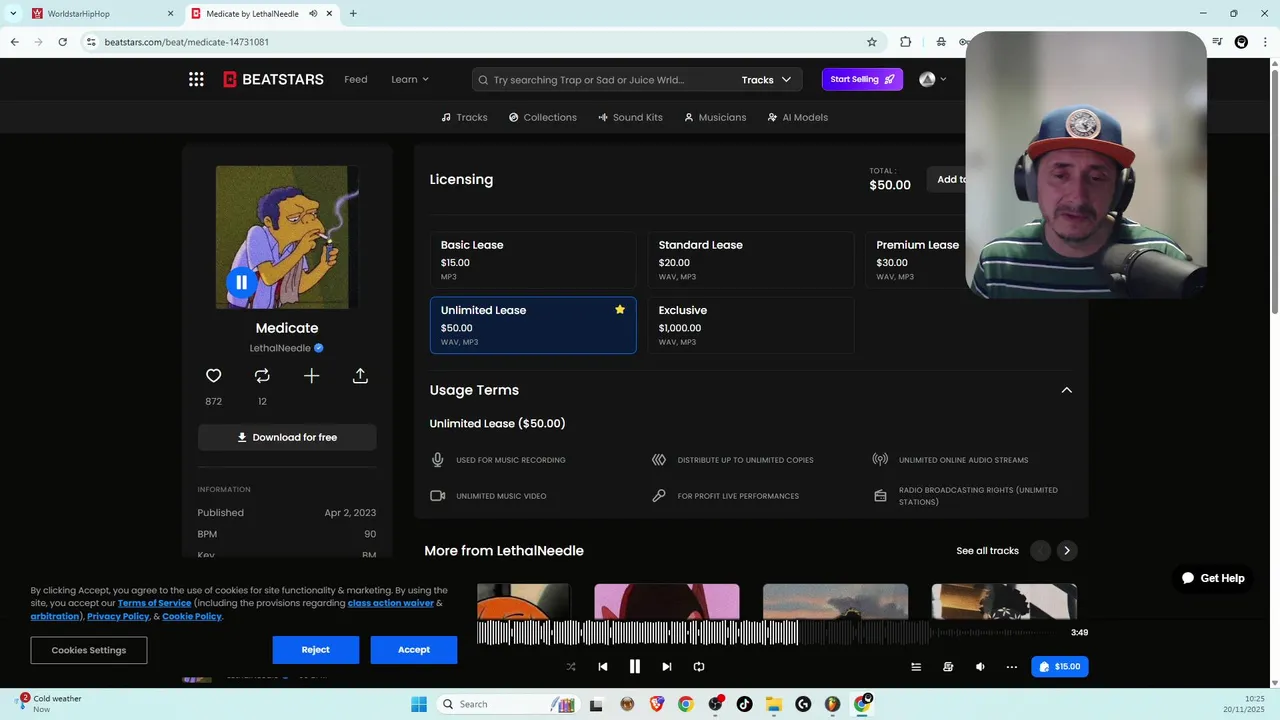Reject the cookies
1280x720 pixels.
(315, 650)
